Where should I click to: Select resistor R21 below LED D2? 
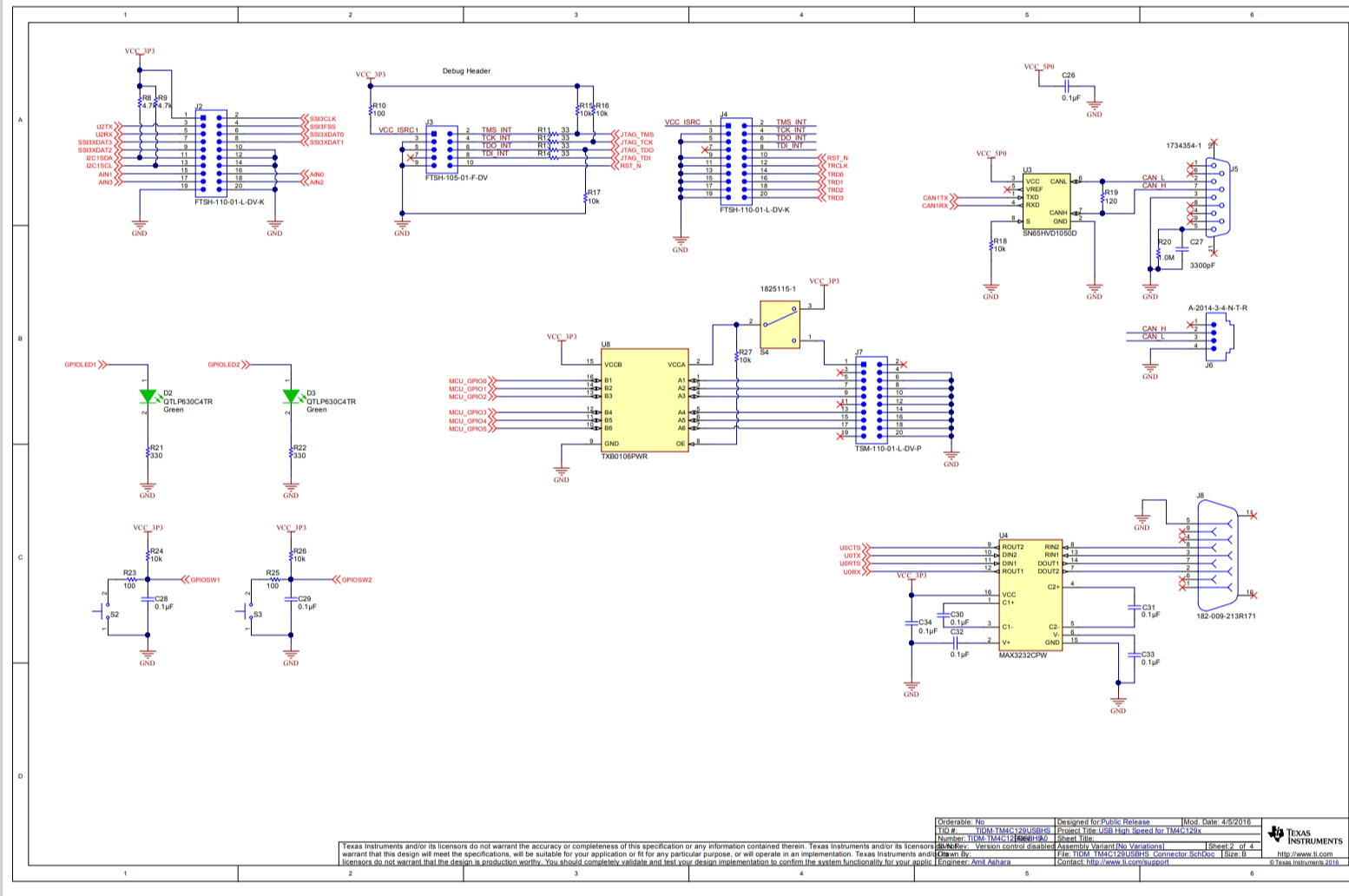point(148,452)
